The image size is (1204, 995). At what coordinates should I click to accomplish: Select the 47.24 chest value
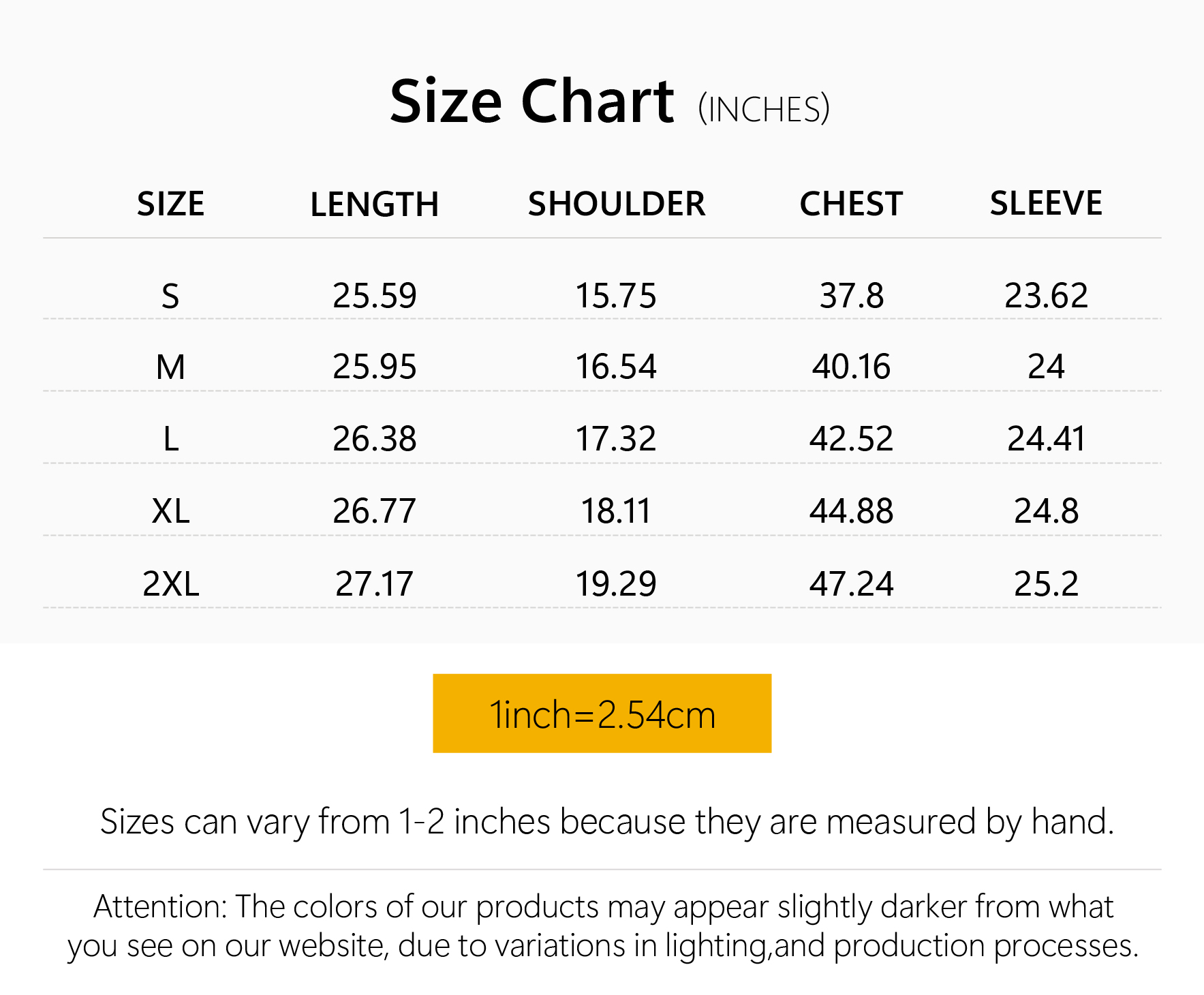(851, 584)
